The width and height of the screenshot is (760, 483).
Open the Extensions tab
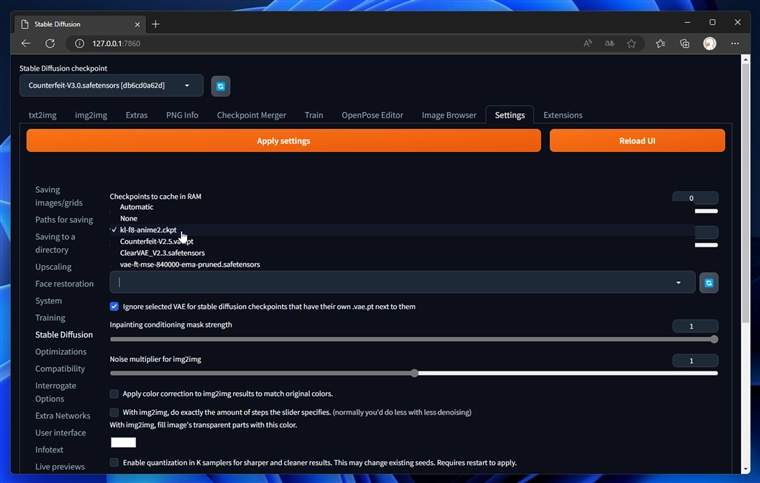tap(563, 115)
